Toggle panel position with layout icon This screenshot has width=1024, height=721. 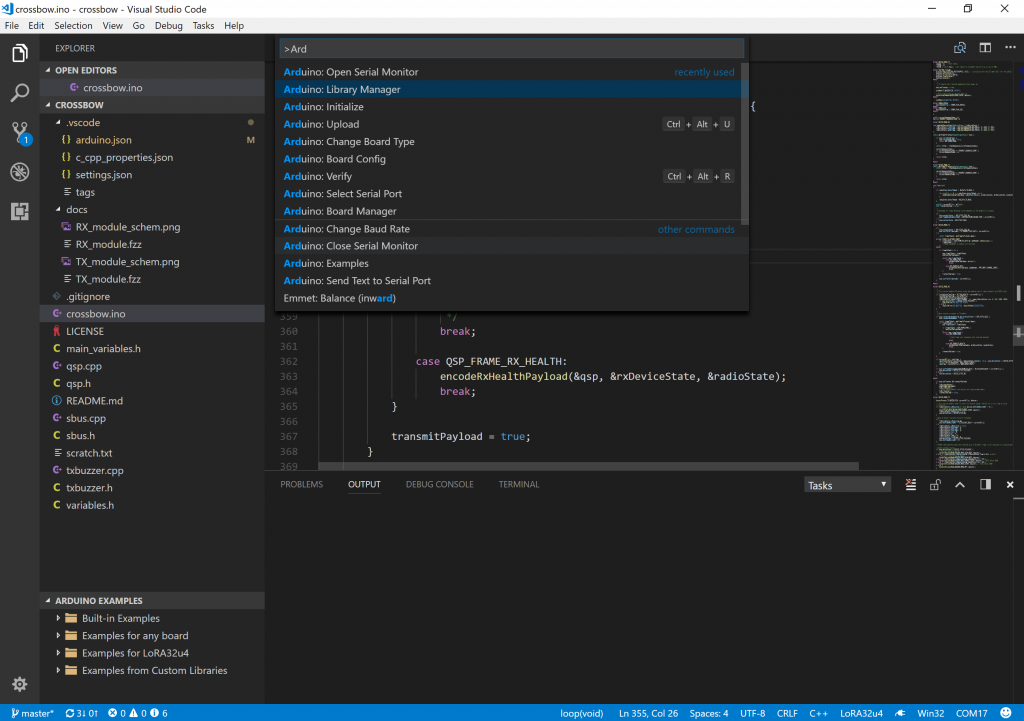984,484
